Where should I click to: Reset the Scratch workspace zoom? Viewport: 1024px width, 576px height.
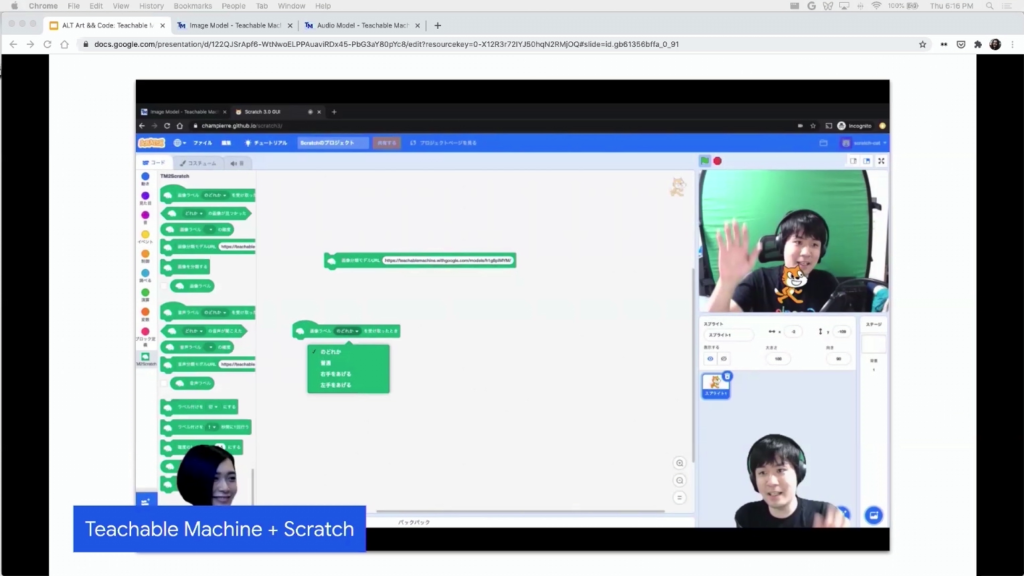click(679, 498)
